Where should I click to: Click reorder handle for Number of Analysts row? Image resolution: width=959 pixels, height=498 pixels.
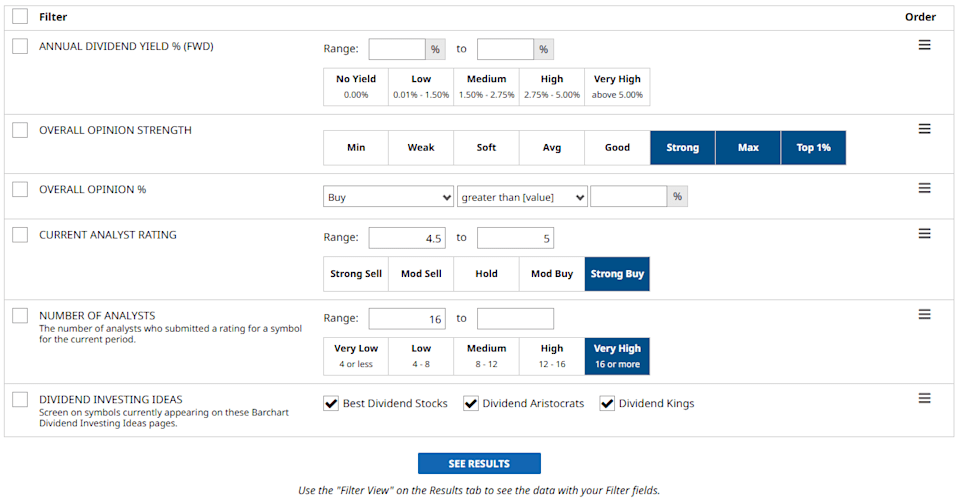pyautogui.click(x=924, y=314)
